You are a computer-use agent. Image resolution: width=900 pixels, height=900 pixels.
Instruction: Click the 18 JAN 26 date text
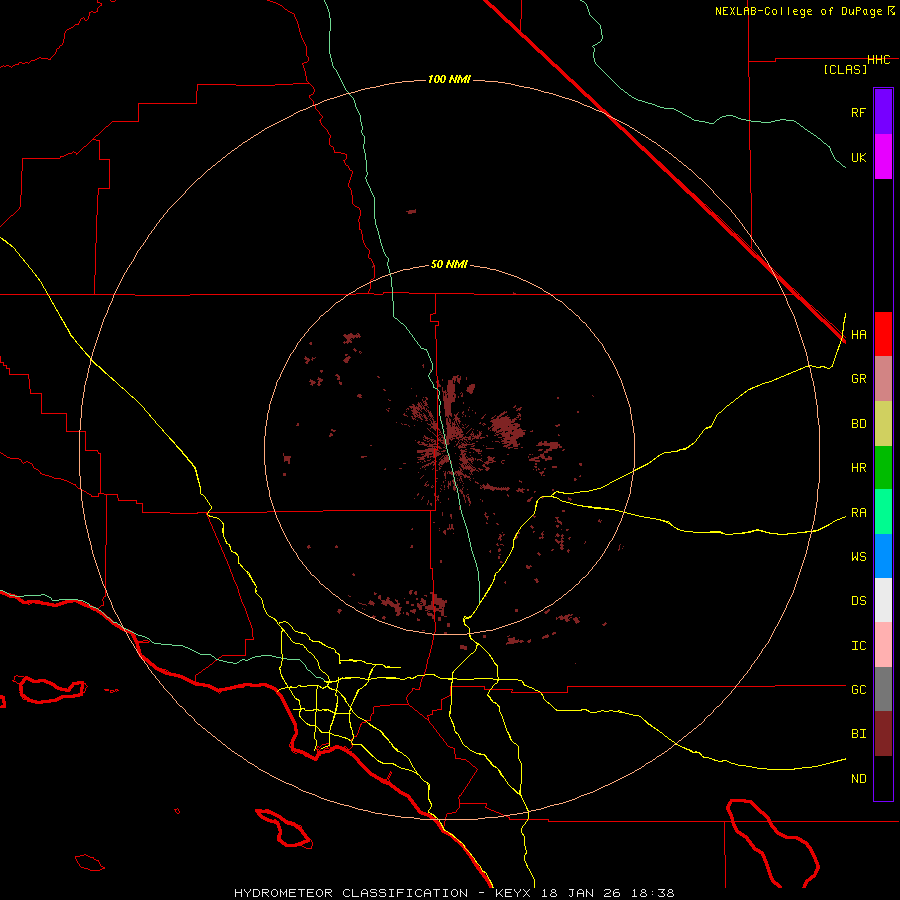(x=581, y=893)
